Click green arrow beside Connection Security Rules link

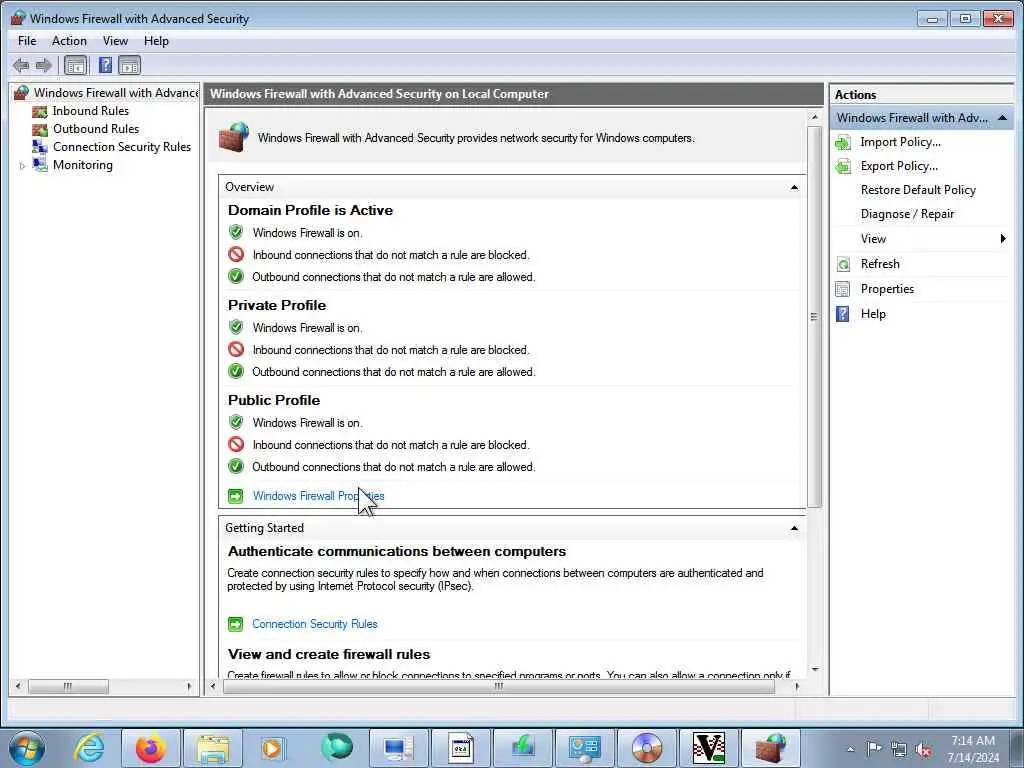point(236,624)
